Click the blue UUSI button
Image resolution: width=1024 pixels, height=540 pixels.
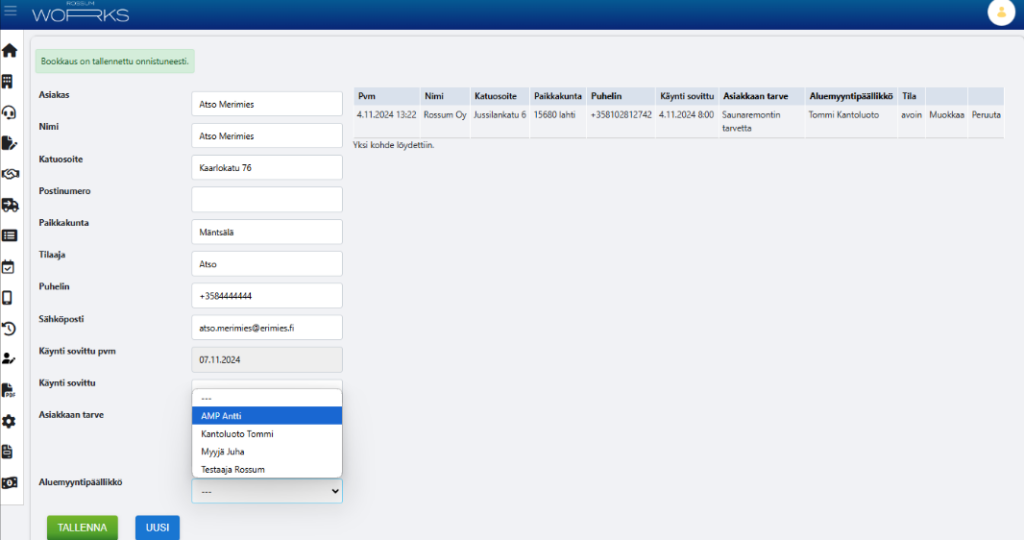[157, 528]
